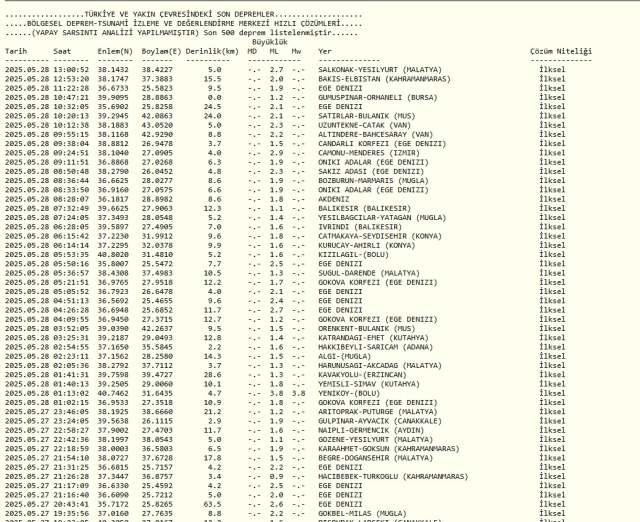Screen dimensions: 640x522
Task: Click CAMONU-MENDERES (IZMIR) location
Action: (369, 153)
